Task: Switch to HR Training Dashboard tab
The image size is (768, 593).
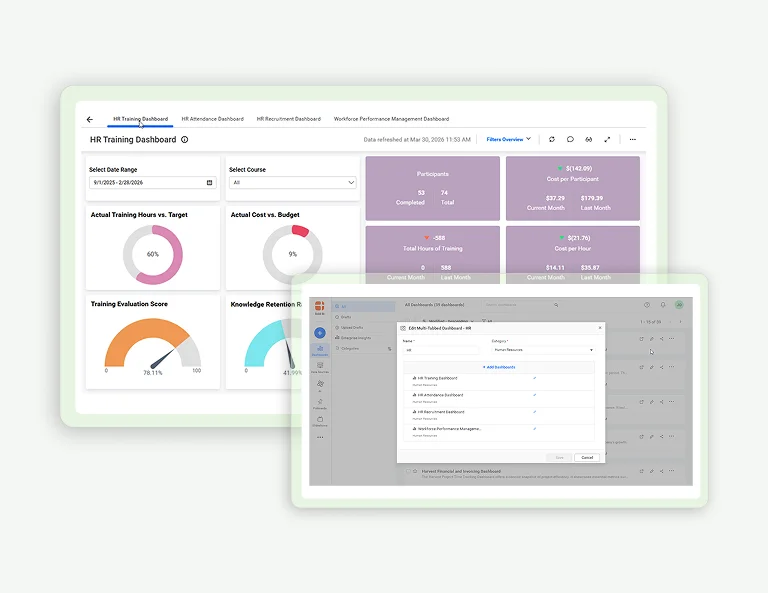Action: click(141, 119)
